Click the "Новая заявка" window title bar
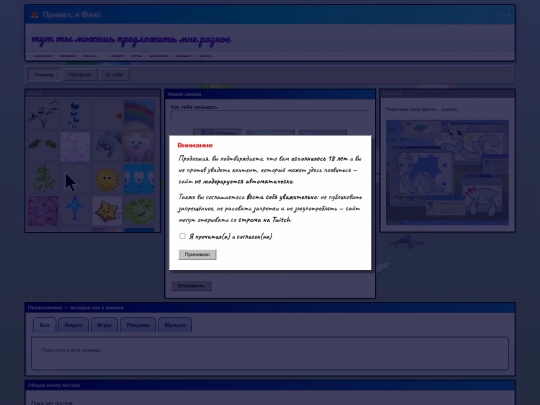 point(270,94)
